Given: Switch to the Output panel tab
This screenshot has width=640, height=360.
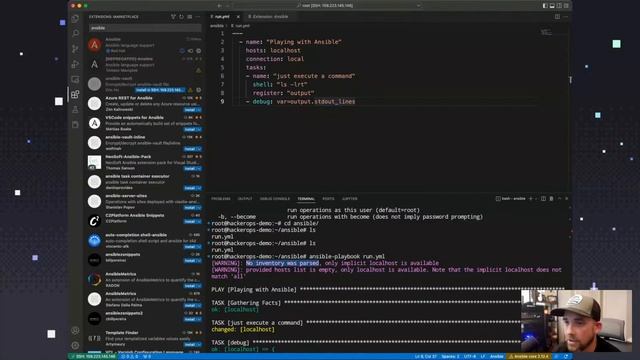Looking at the screenshot, I should (245, 199).
